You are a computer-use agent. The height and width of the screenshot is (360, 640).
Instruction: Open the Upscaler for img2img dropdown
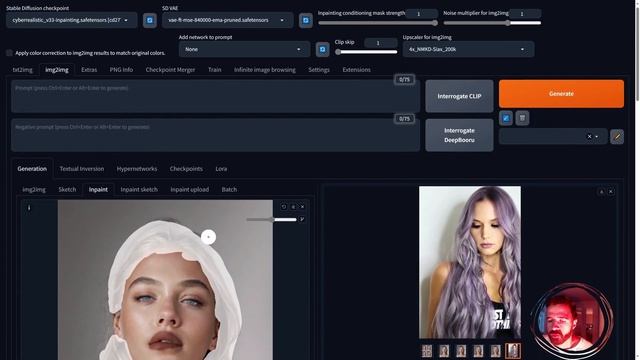468,49
